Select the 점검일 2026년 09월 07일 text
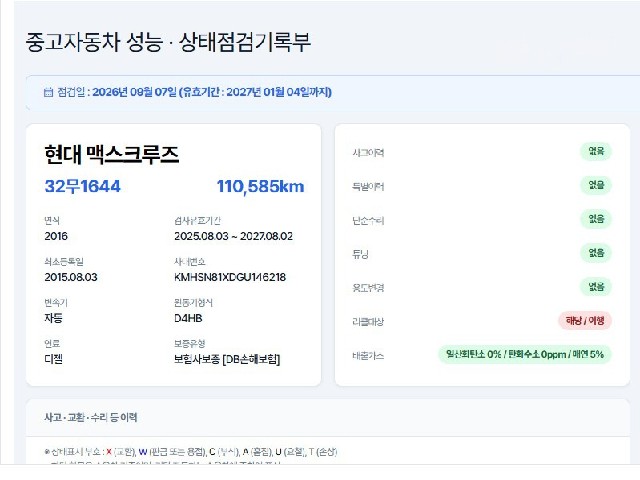Screen dimensions: 640x480 pyautogui.click(x=117, y=92)
